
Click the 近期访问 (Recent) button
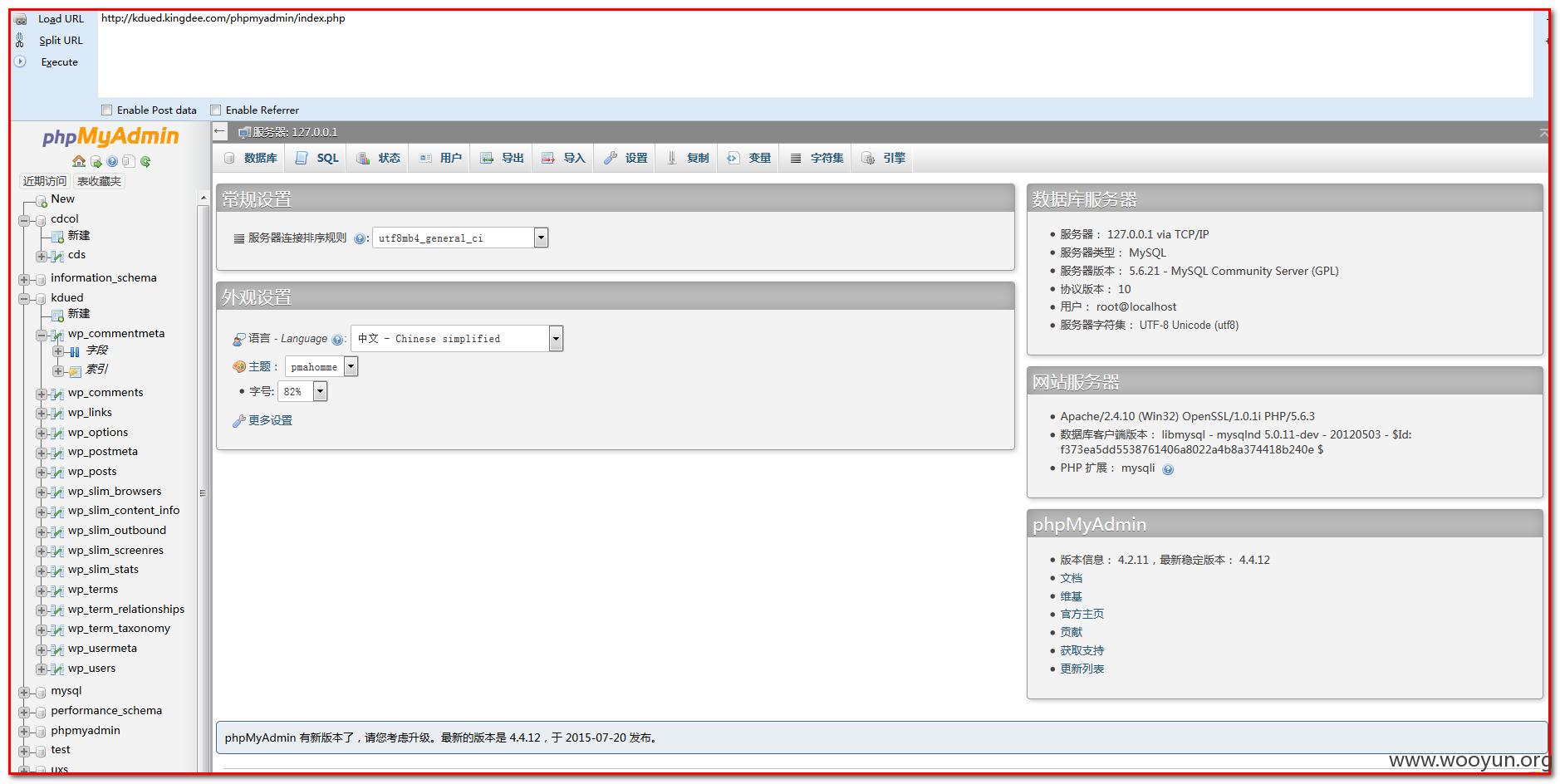[x=45, y=181]
